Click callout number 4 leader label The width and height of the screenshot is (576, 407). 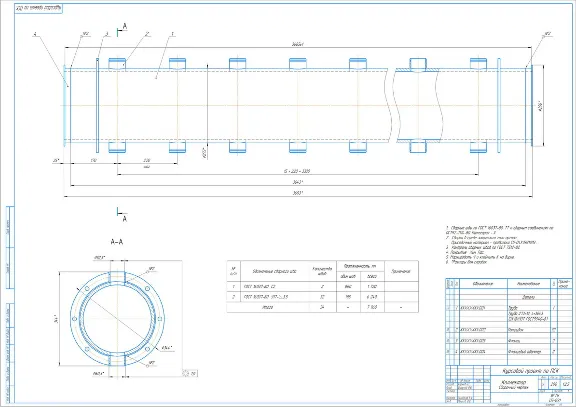point(35,34)
